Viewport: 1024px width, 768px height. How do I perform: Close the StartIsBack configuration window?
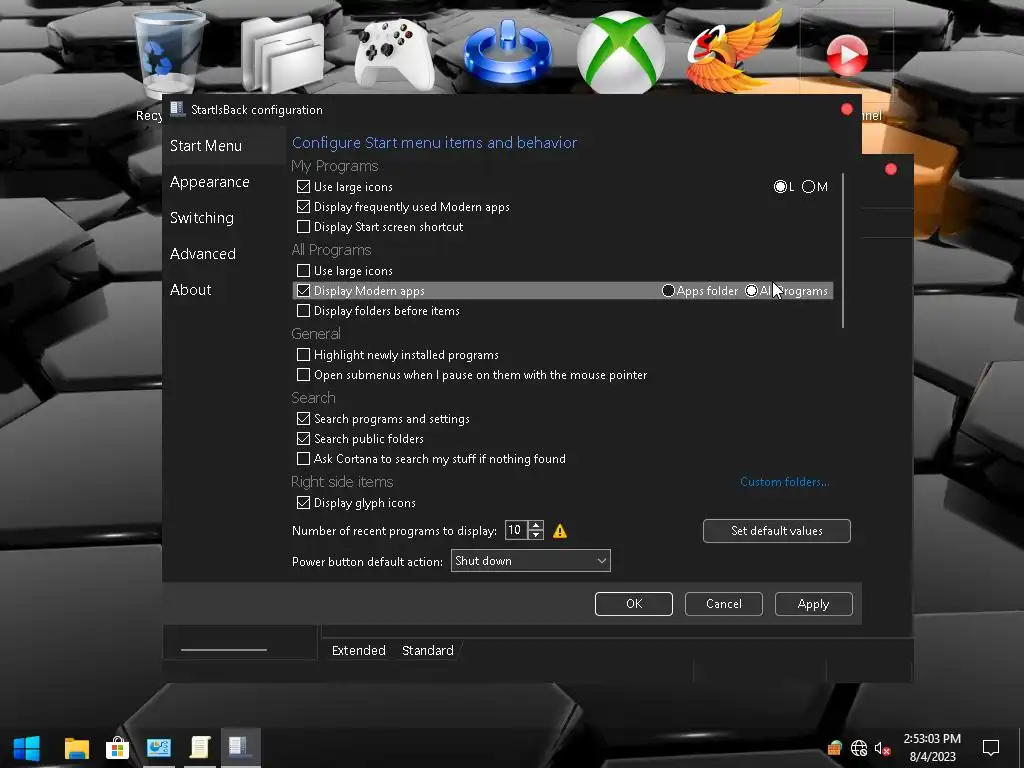[846, 110]
